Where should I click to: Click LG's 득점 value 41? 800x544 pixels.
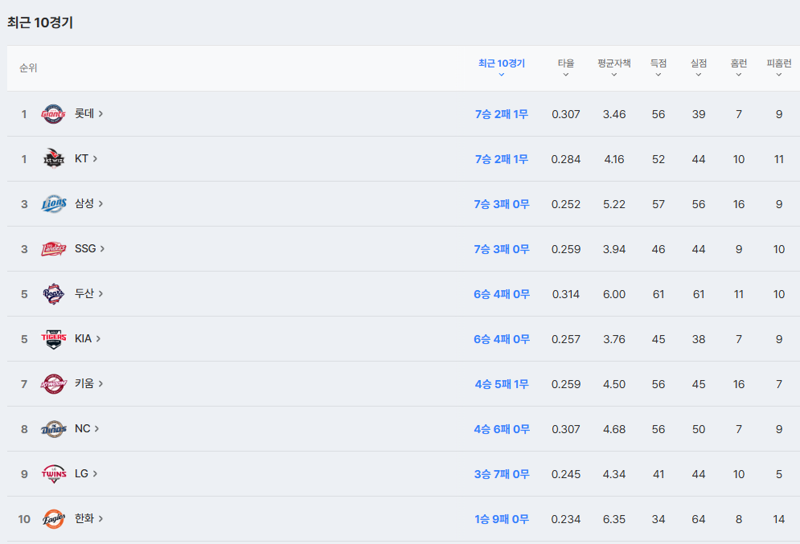click(x=658, y=474)
